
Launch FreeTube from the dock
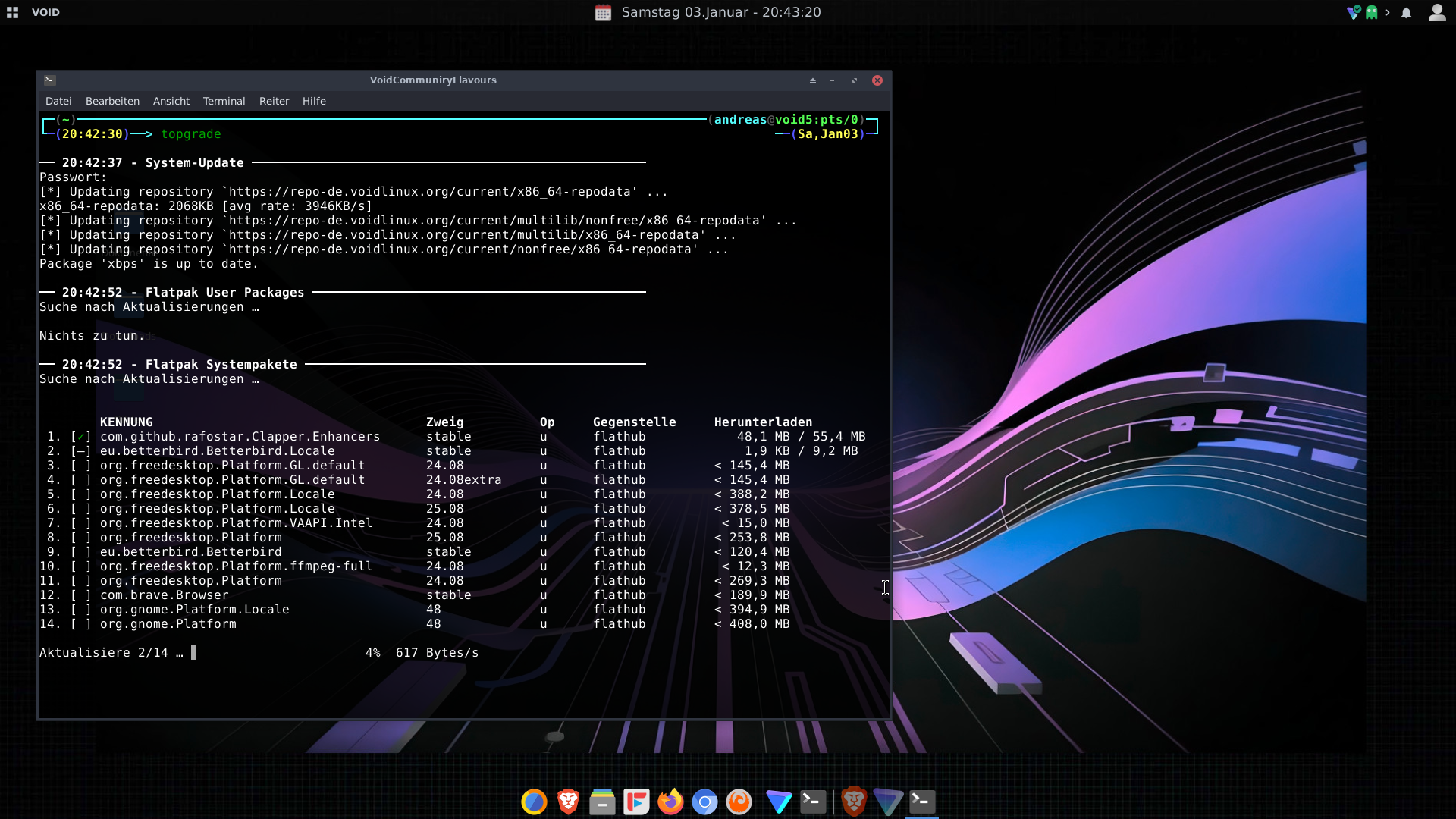[636, 802]
